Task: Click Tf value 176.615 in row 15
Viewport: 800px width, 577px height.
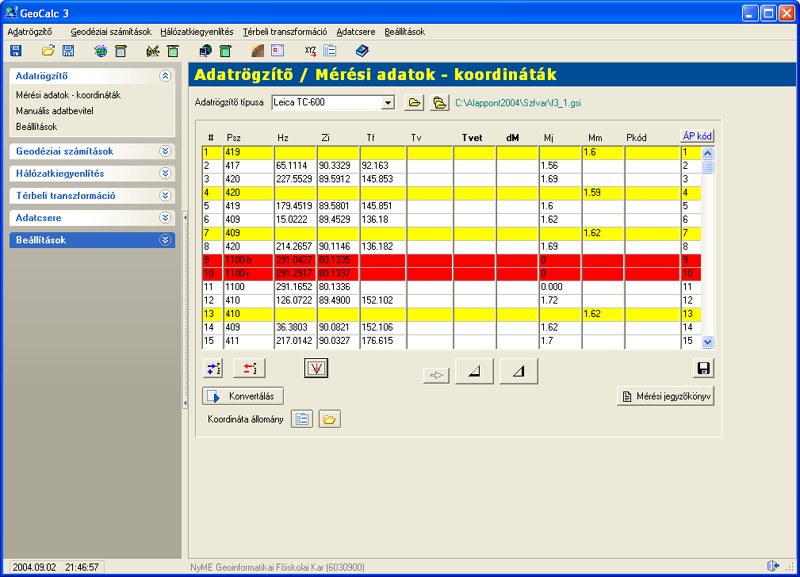Action: click(x=383, y=341)
